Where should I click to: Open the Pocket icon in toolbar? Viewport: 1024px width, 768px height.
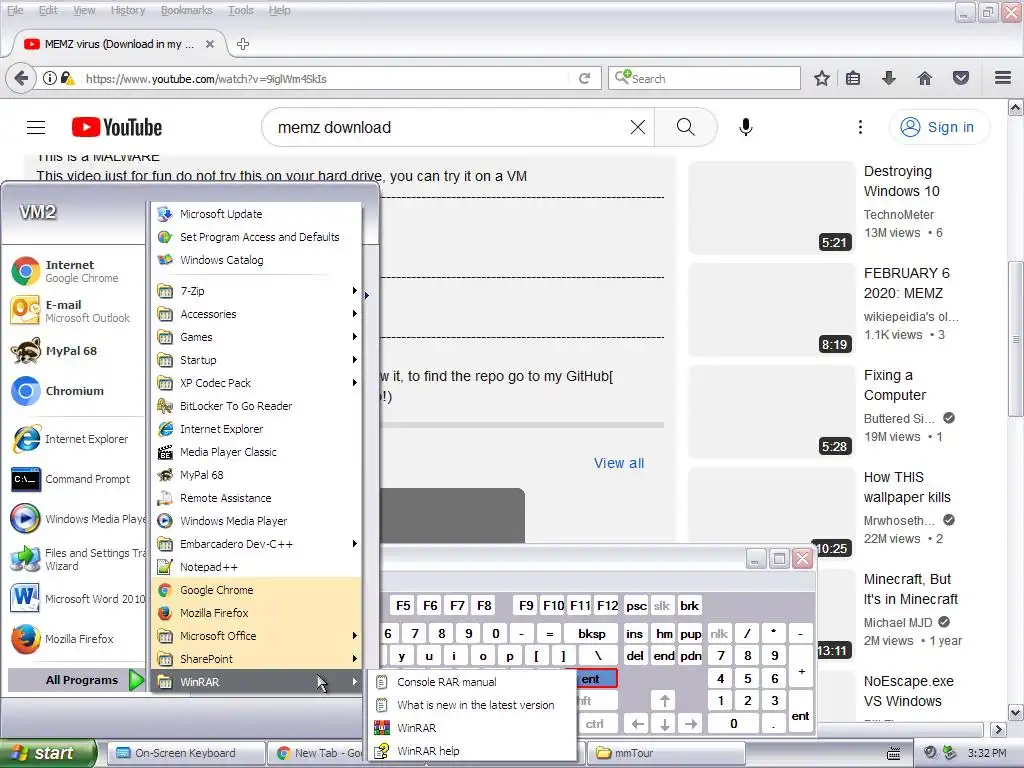pyautogui.click(x=961, y=78)
